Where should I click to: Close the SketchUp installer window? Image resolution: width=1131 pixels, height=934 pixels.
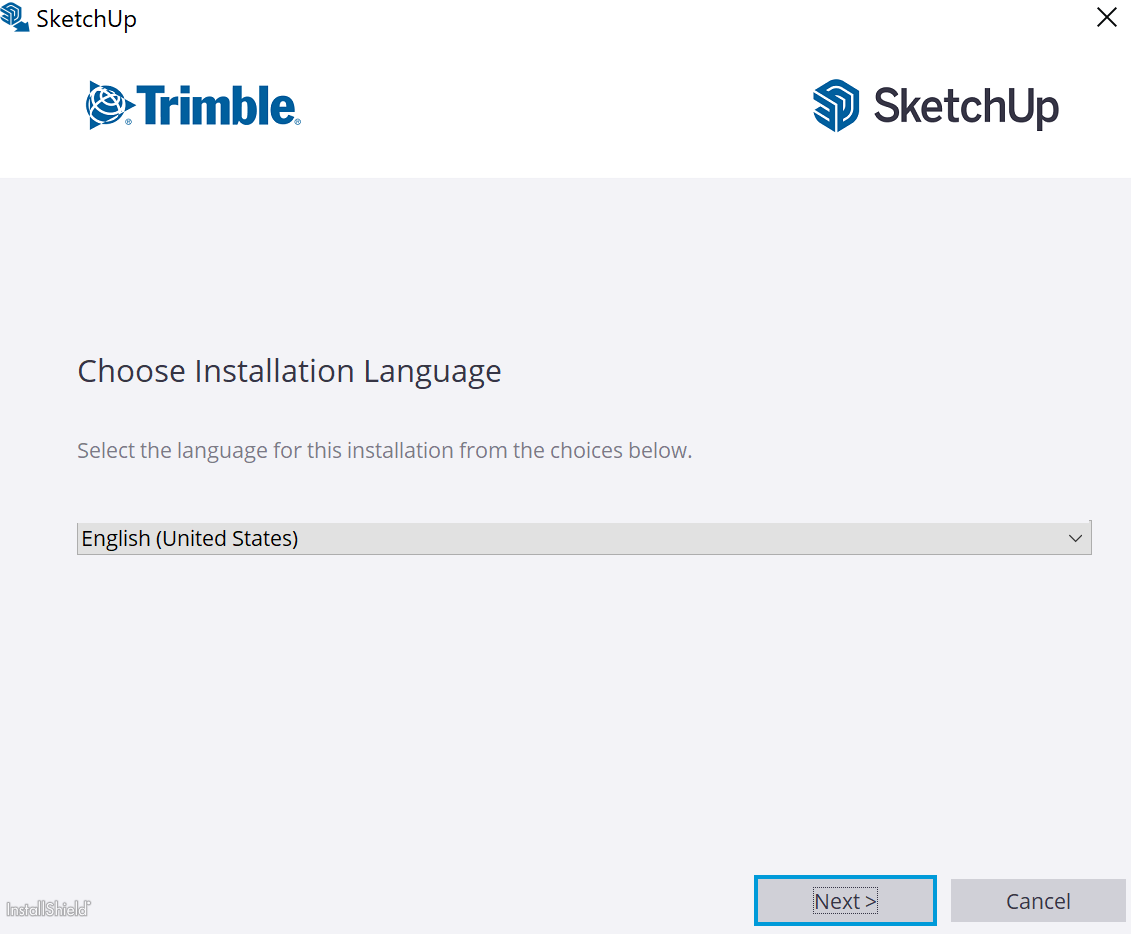point(1106,18)
